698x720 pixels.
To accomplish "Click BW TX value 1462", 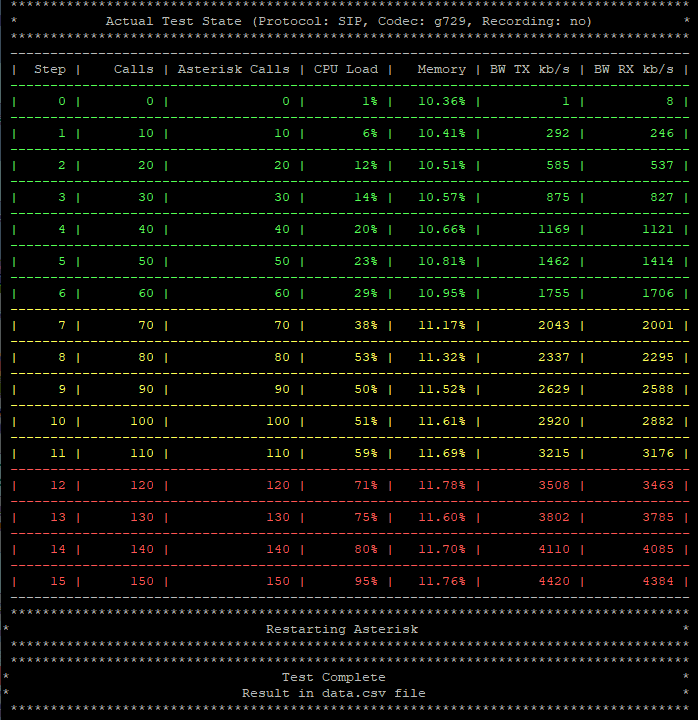I will [554, 261].
